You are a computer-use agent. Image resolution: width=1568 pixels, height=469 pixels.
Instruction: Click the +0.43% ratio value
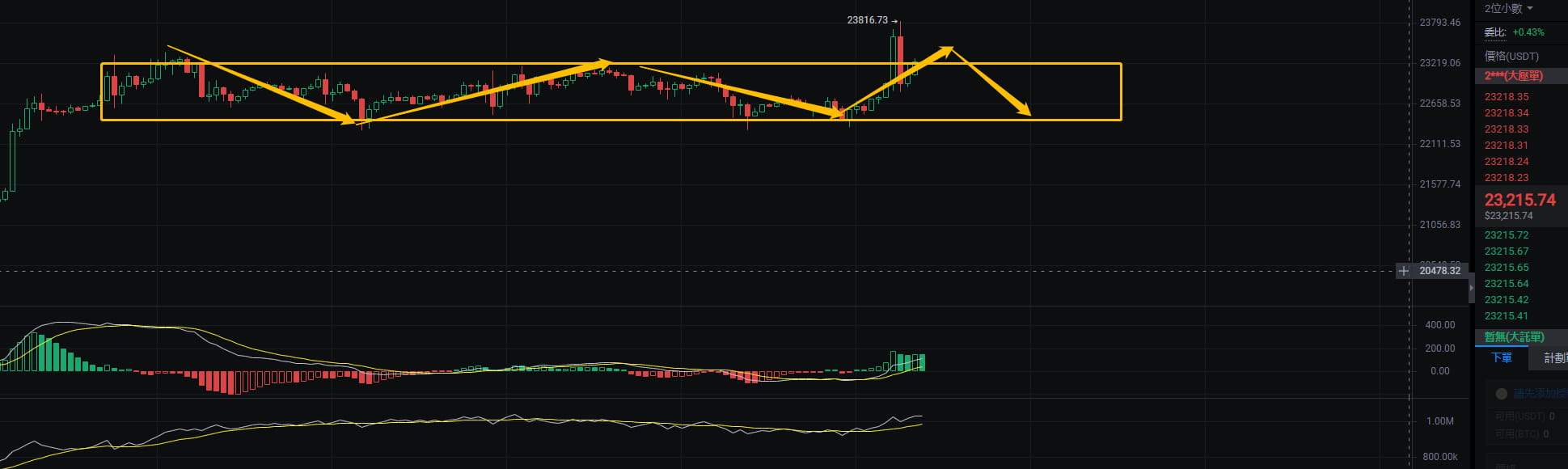[1528, 32]
